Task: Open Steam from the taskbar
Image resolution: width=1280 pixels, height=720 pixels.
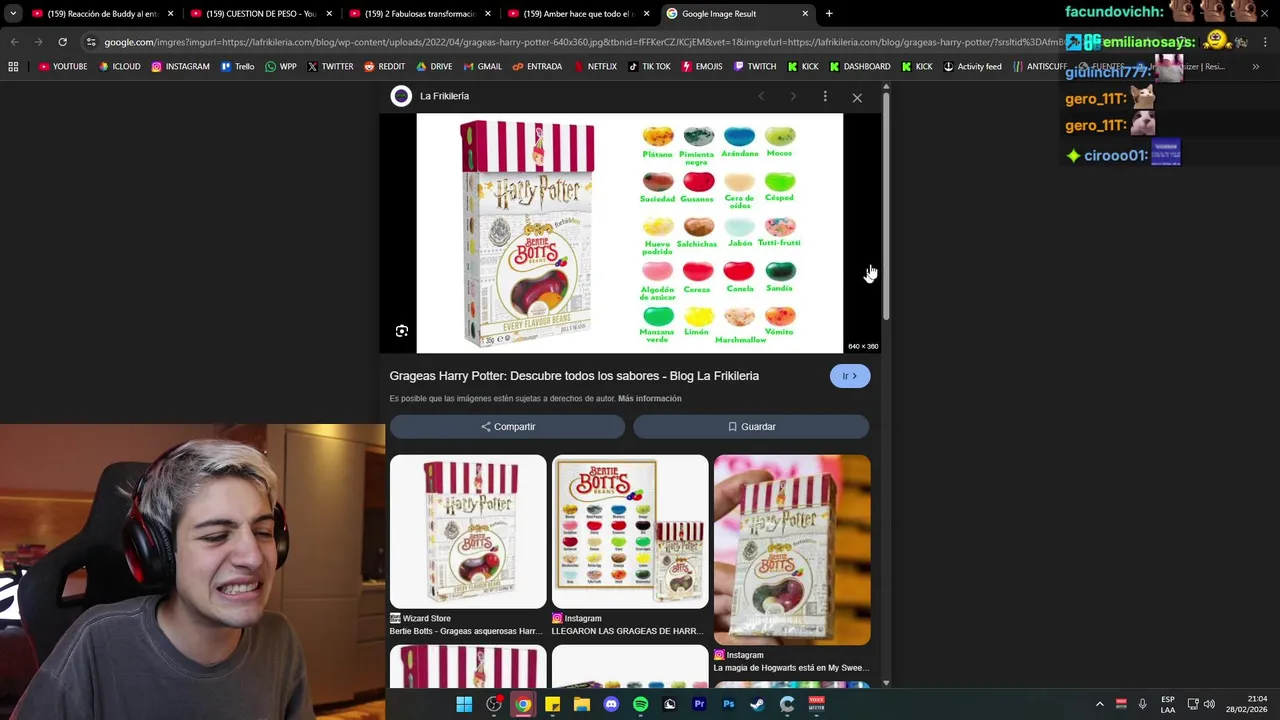Action: point(757,704)
